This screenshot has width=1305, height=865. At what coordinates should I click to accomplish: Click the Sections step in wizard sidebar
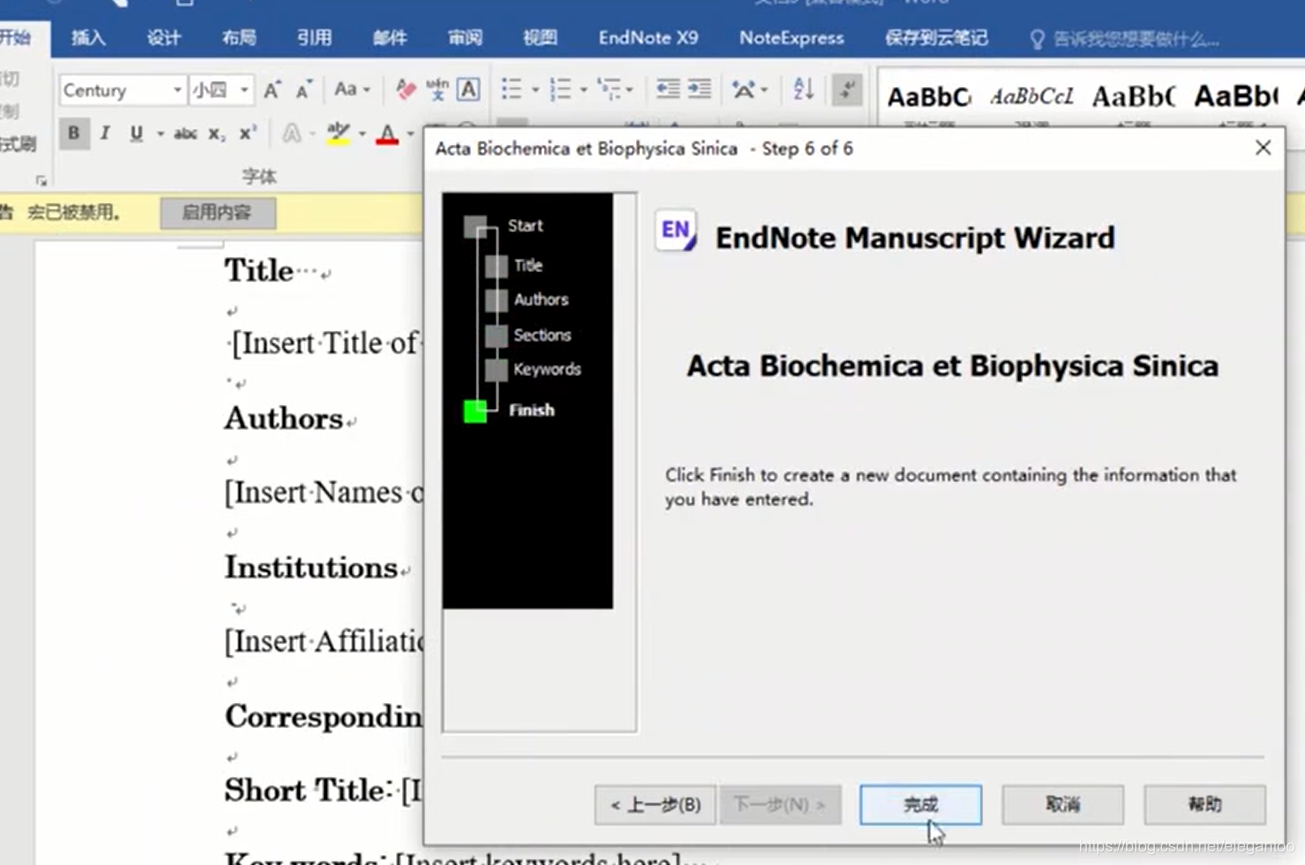(x=542, y=335)
